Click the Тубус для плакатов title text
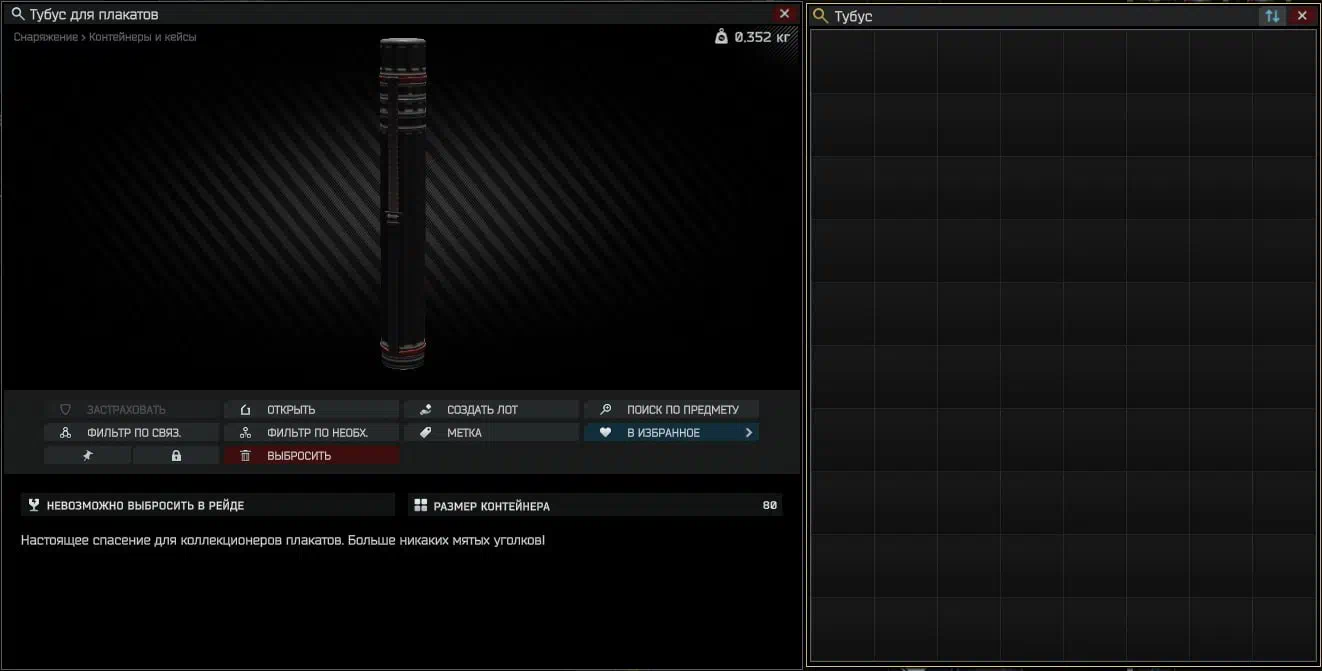1322x671 pixels. [x=94, y=15]
